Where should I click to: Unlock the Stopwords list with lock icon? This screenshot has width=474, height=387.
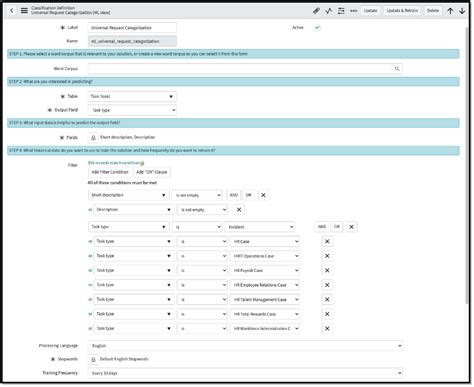click(x=93, y=359)
